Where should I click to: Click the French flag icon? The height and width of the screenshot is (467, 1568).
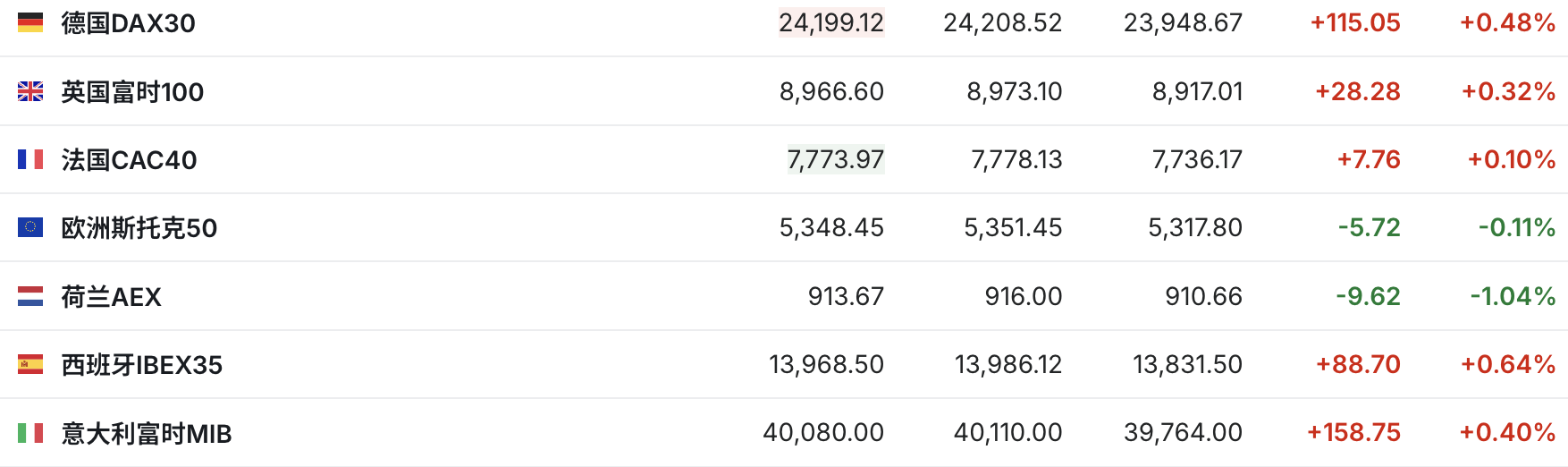tap(30, 159)
